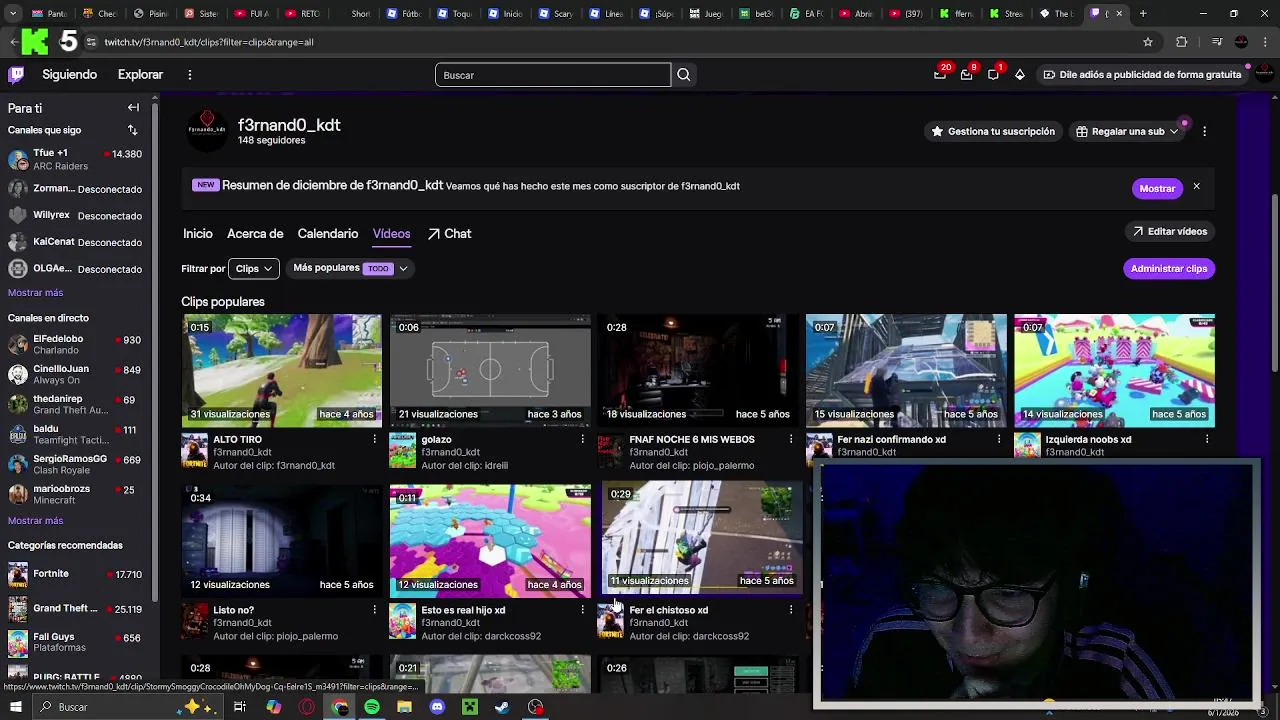Play the golazo clip thumbnail

[490, 370]
